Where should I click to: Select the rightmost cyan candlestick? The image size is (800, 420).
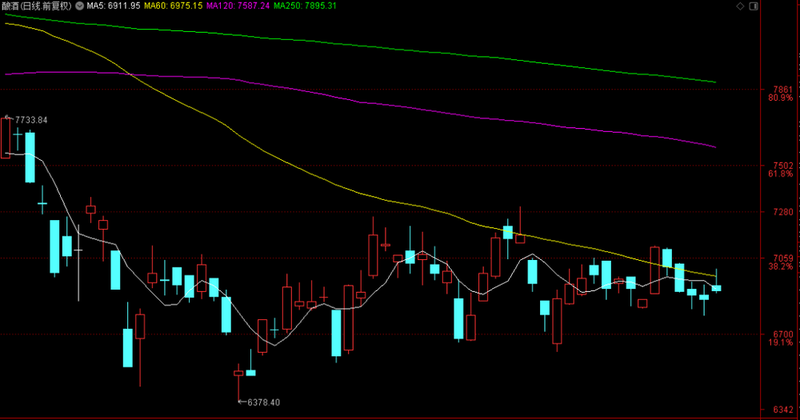tap(716, 288)
